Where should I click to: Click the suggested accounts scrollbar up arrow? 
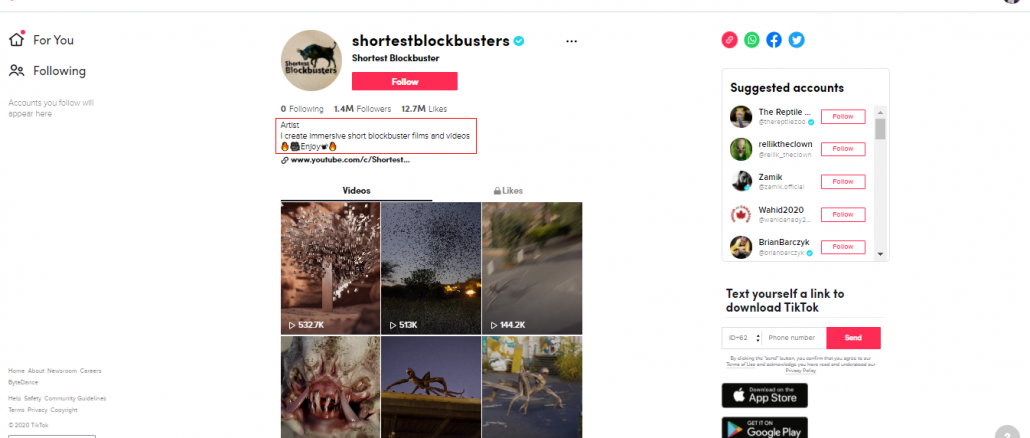pos(880,112)
